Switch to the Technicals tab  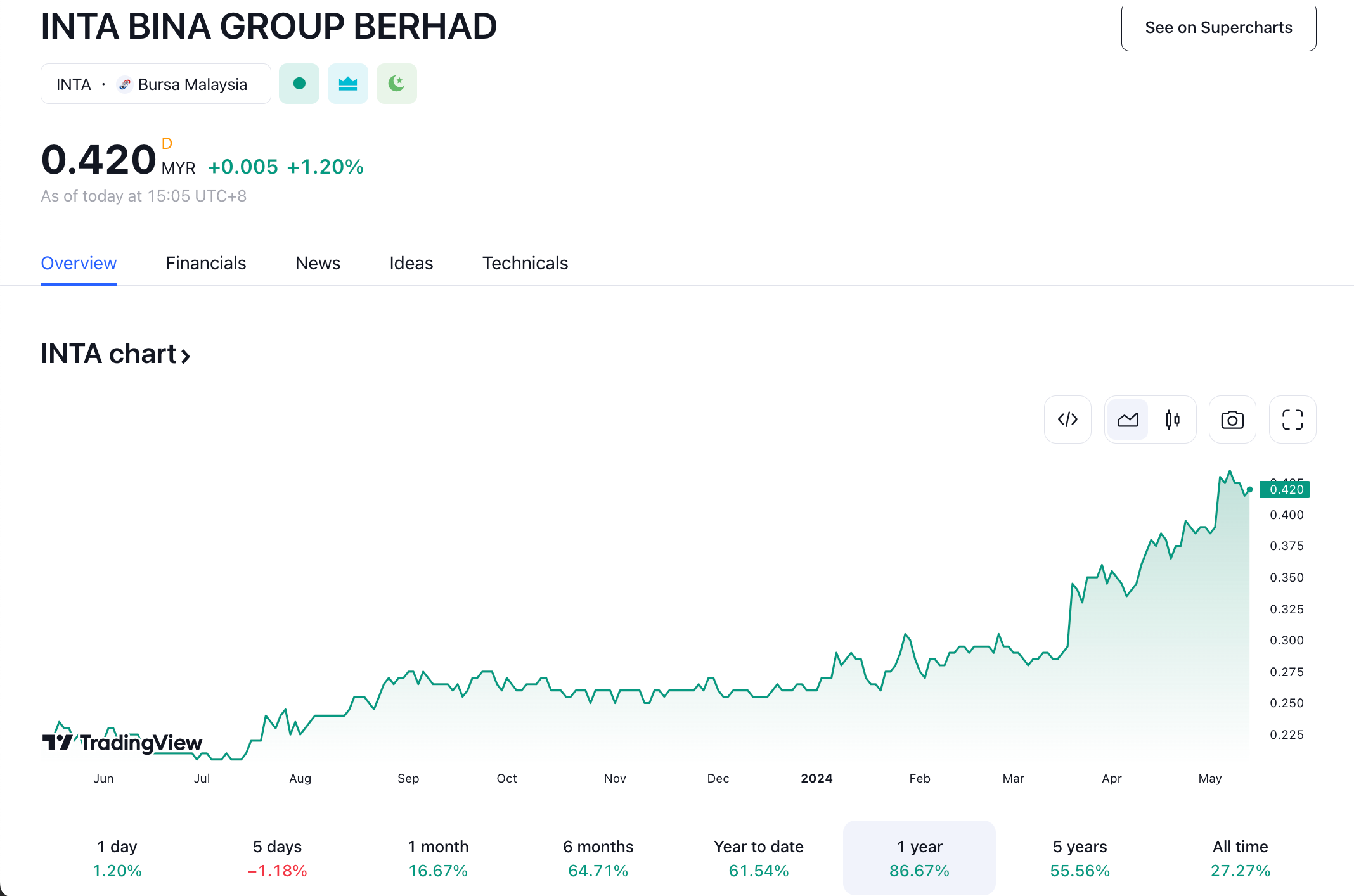pyautogui.click(x=525, y=263)
